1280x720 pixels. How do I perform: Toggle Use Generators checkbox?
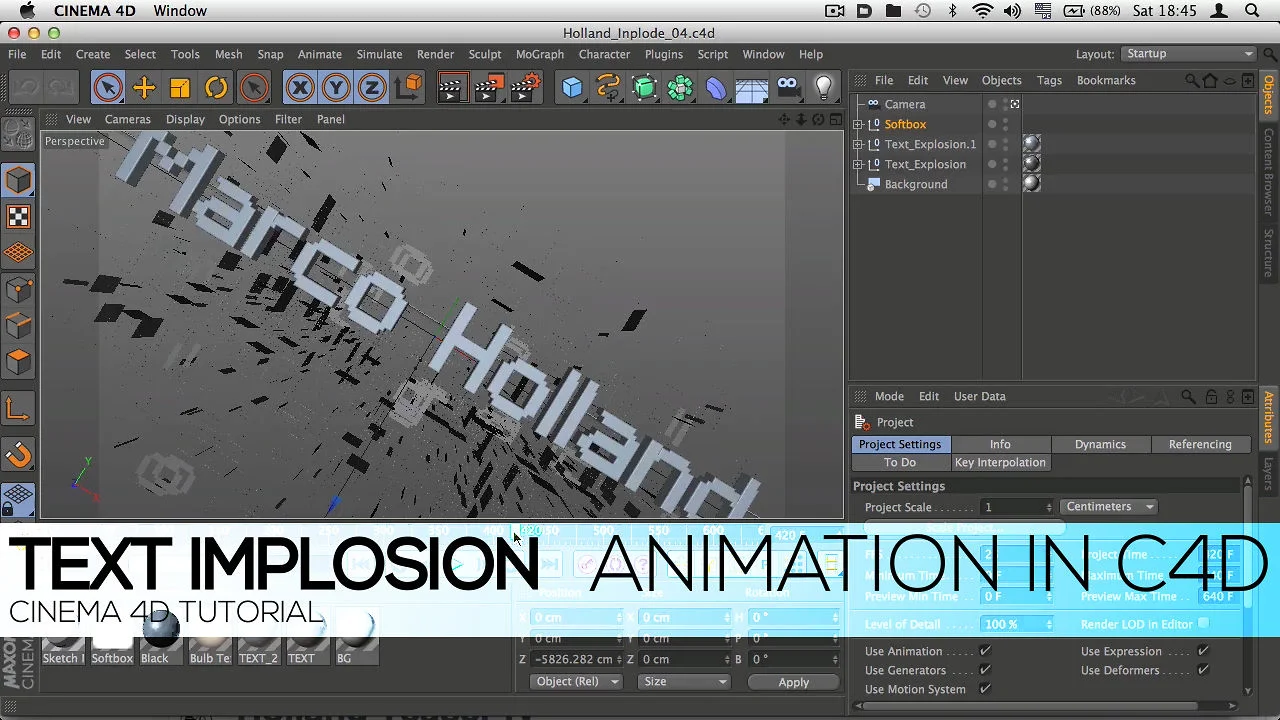(985, 670)
